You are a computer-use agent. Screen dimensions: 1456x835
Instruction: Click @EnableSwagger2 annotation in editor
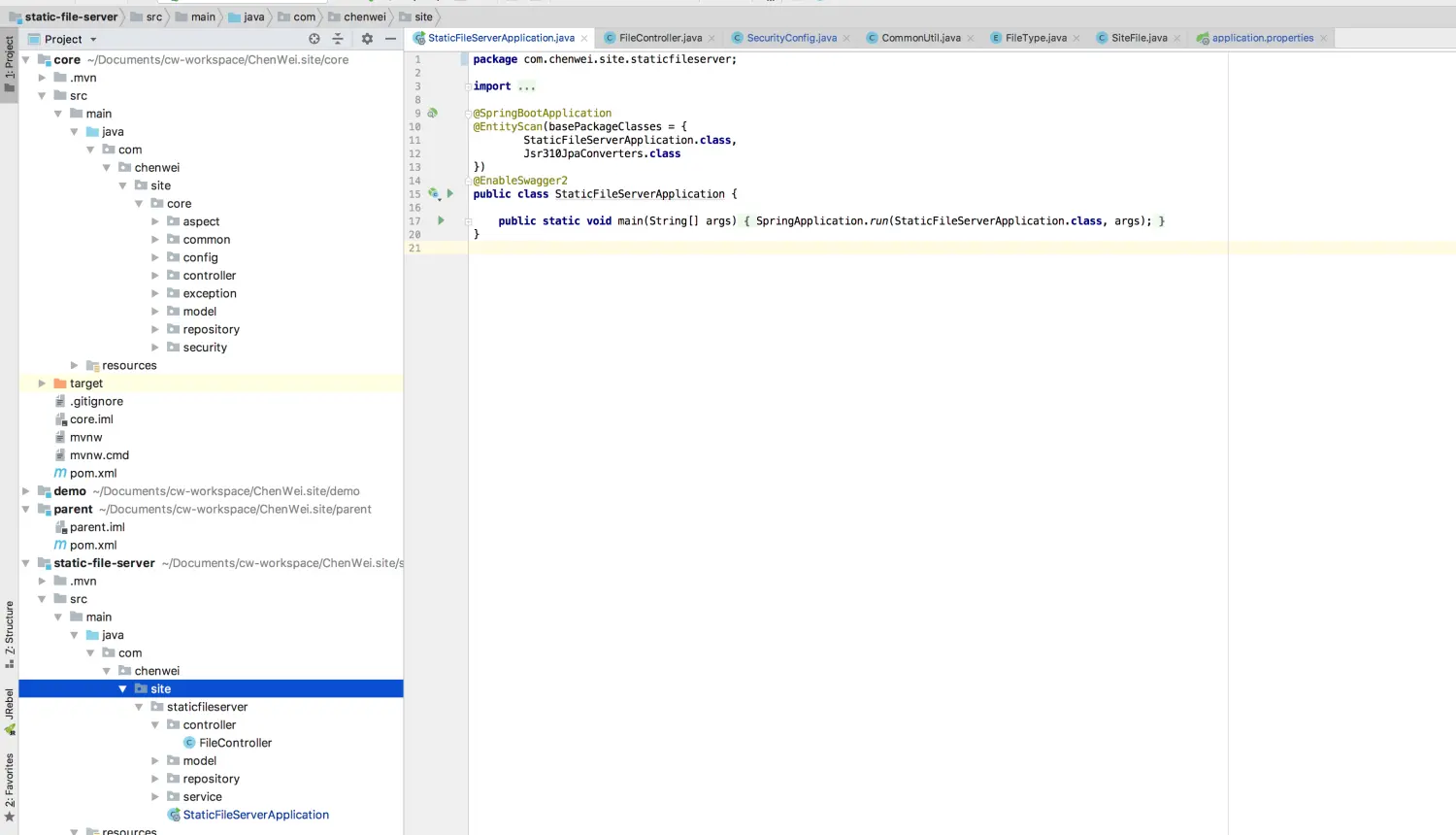click(520, 181)
